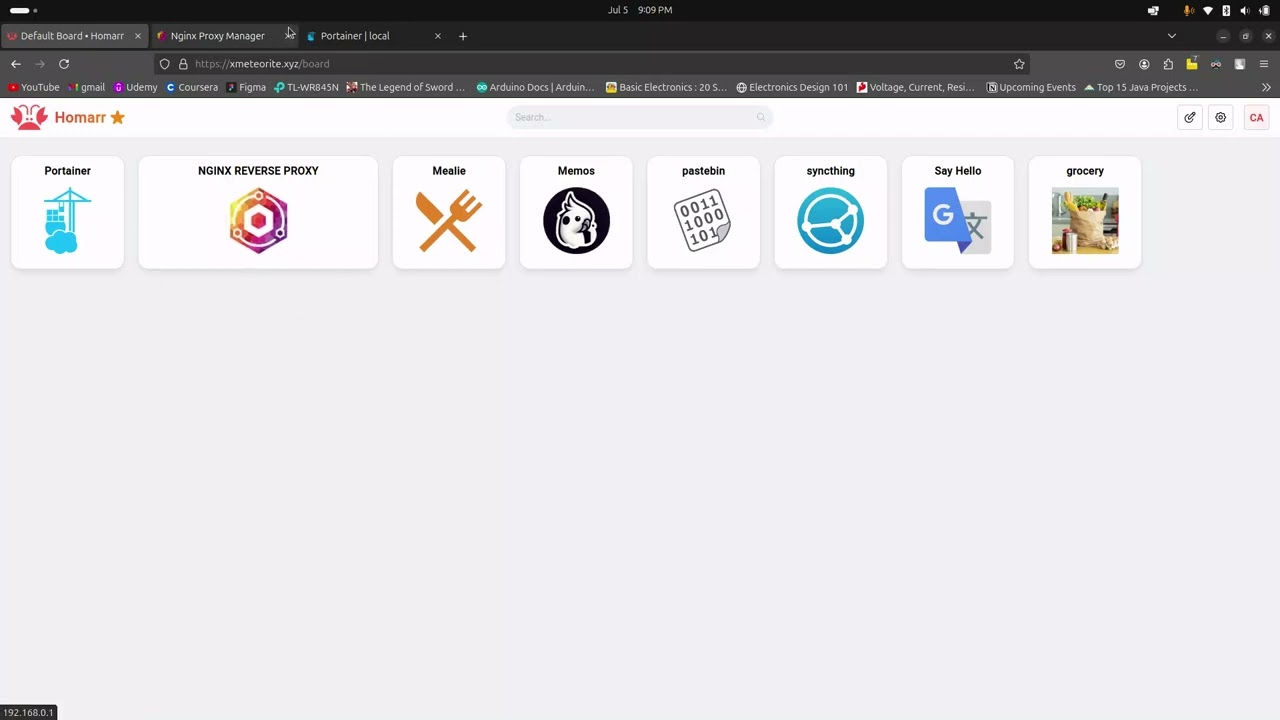Click the glasses-face extension icon
The width and height of the screenshot is (1280, 720).
click(1216, 64)
